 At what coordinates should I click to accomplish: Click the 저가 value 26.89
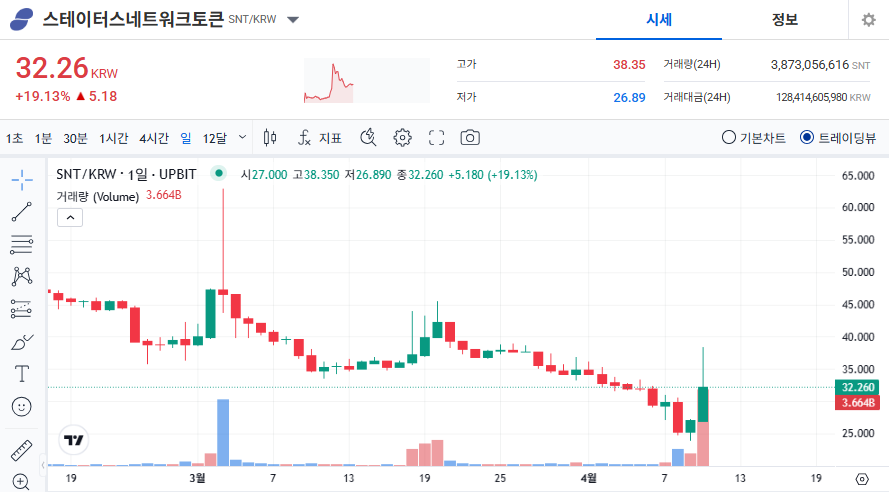point(629,97)
